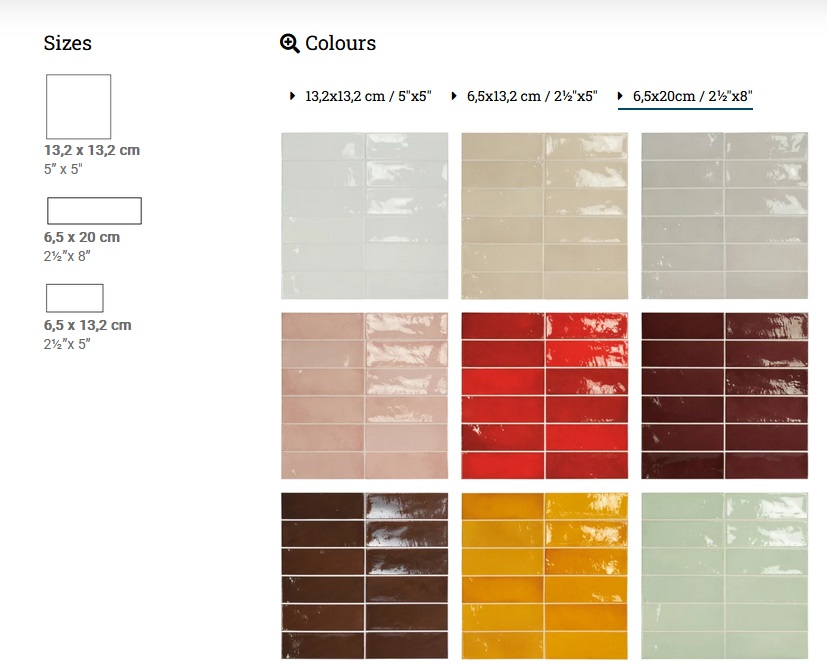Click the magnifier zoom icon beside Colours
The height and width of the screenshot is (666, 827).
[x=290, y=43]
